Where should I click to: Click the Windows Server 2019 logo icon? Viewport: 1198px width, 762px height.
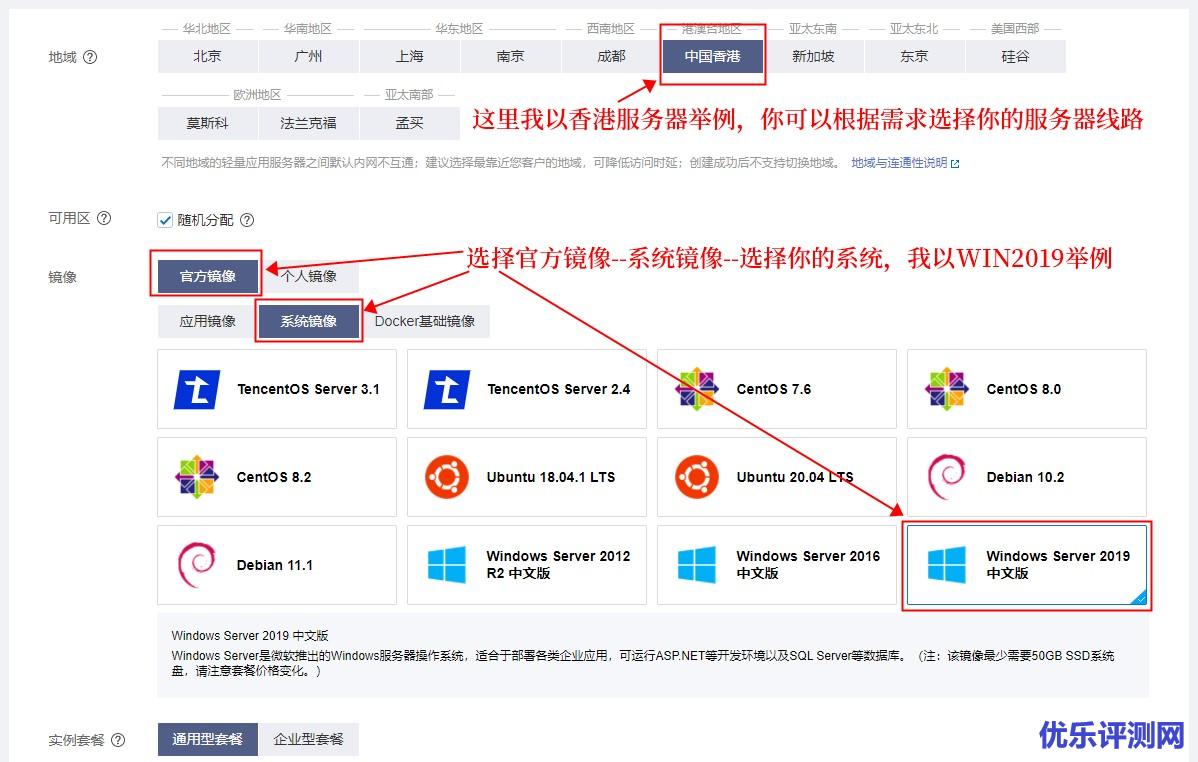[947, 565]
